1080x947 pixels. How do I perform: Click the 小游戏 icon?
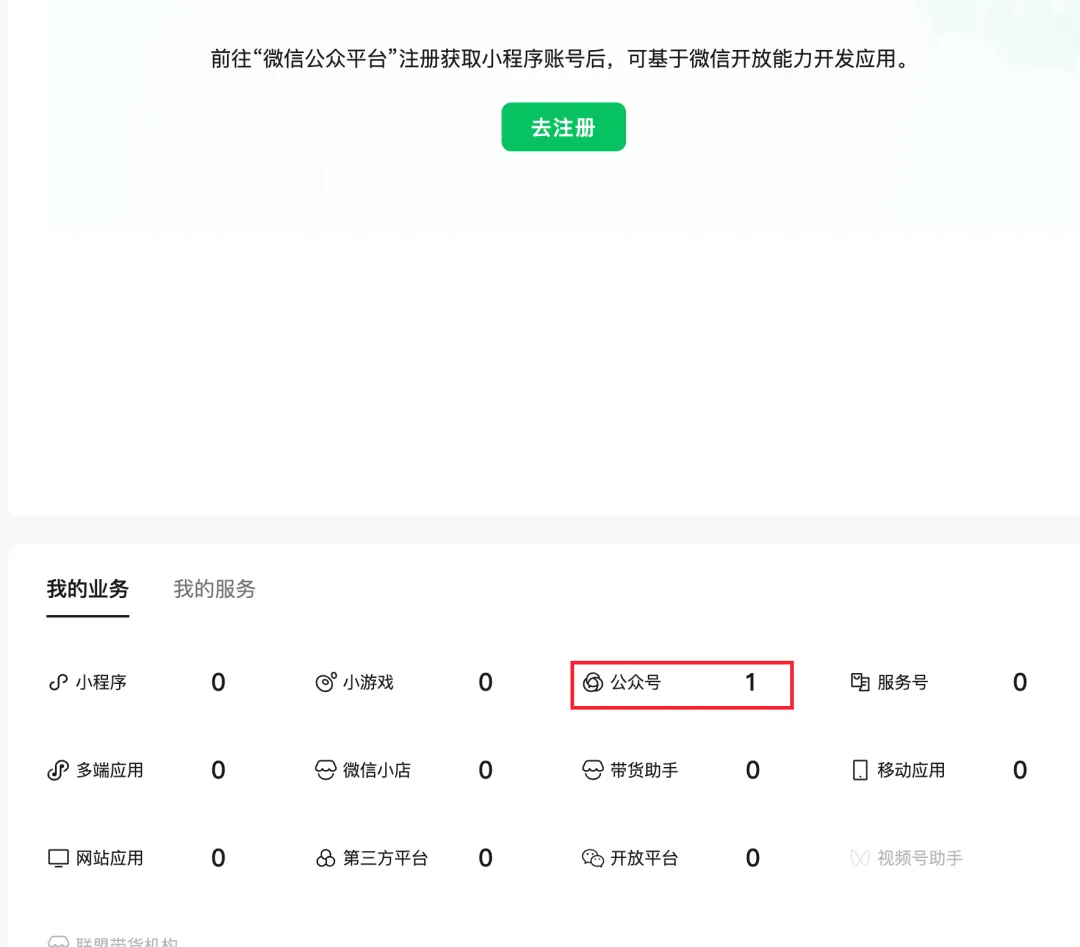point(326,683)
